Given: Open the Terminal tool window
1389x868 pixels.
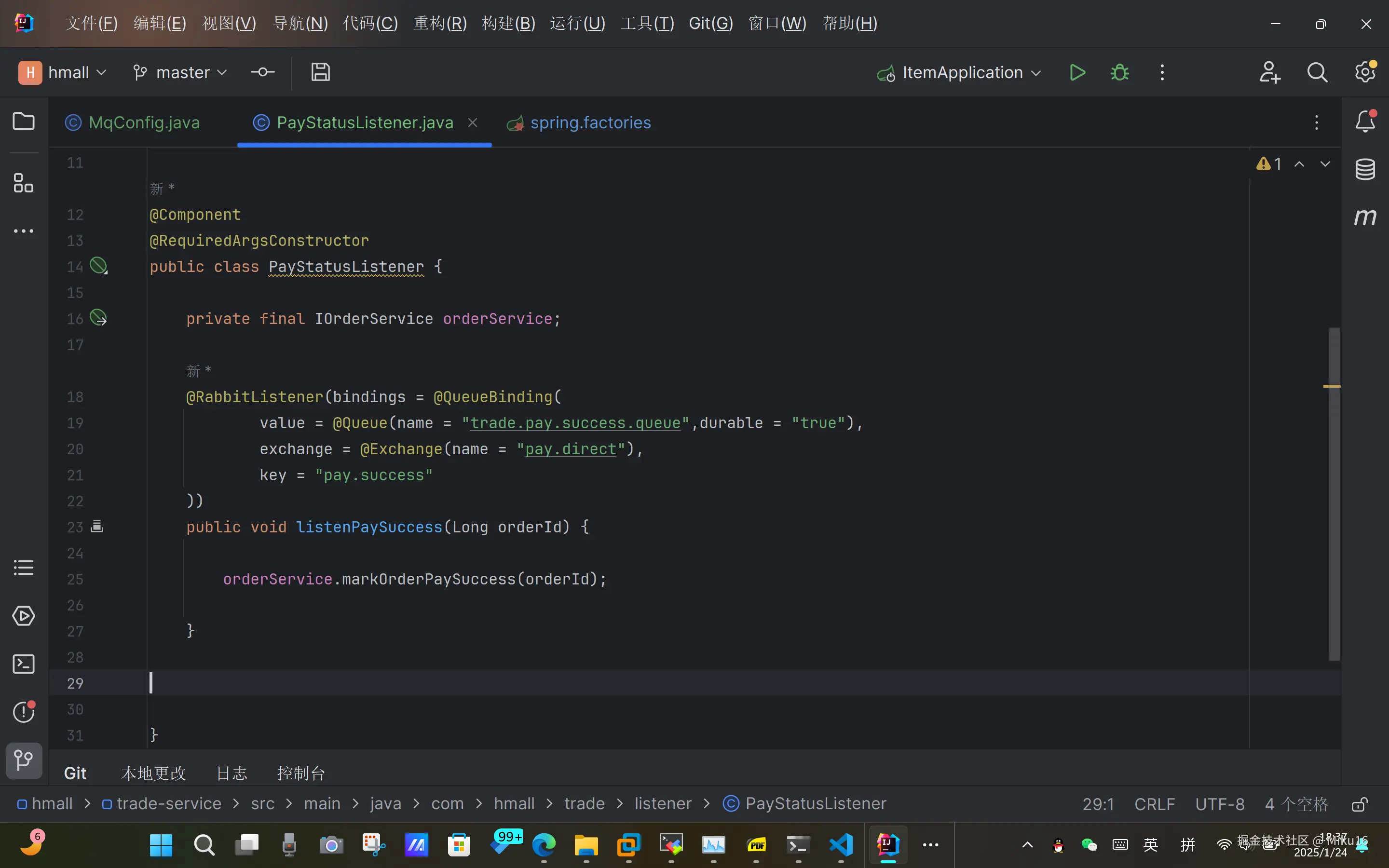Looking at the screenshot, I should click(x=24, y=664).
